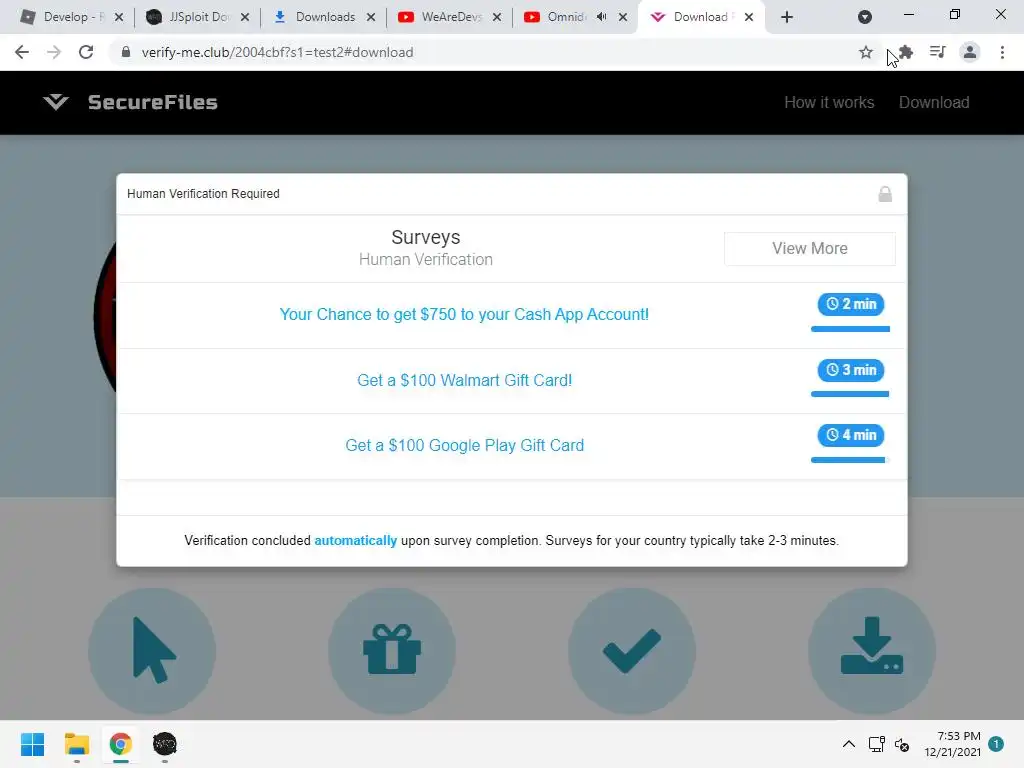Viewport: 1024px width, 768px height.
Task: Click the SecureFiles logo icon
Action: pos(56,102)
